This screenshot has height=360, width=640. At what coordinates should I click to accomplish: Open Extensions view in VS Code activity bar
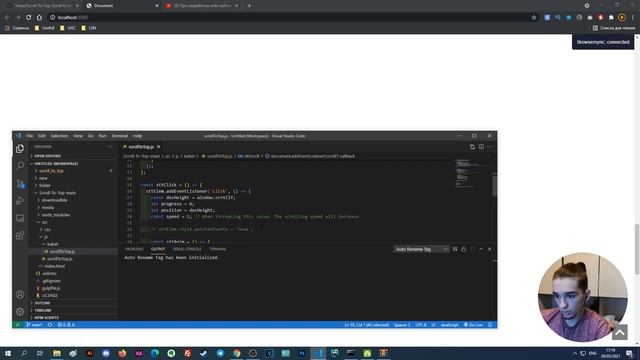pos(20,236)
